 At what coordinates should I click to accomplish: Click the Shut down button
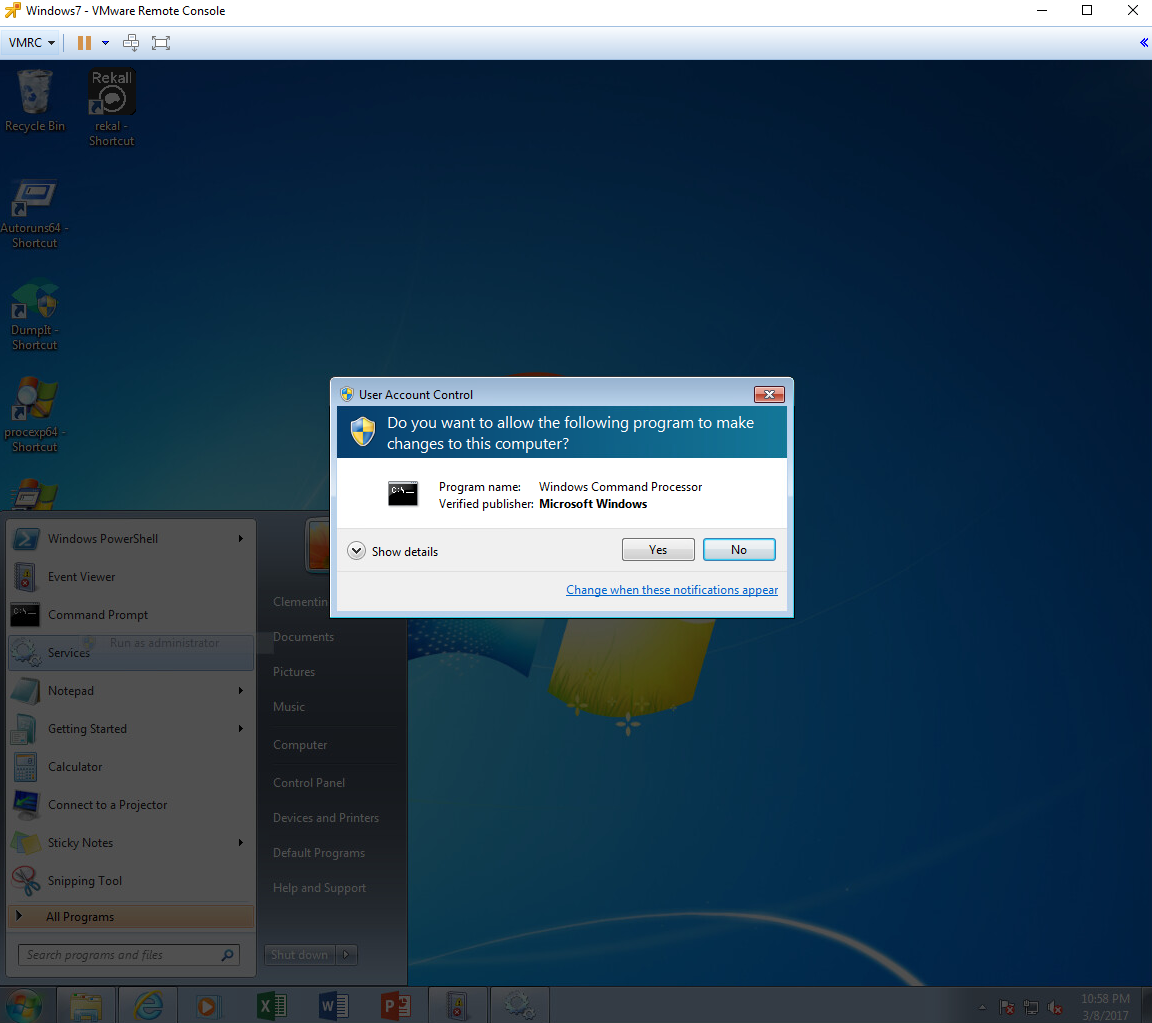[300, 955]
